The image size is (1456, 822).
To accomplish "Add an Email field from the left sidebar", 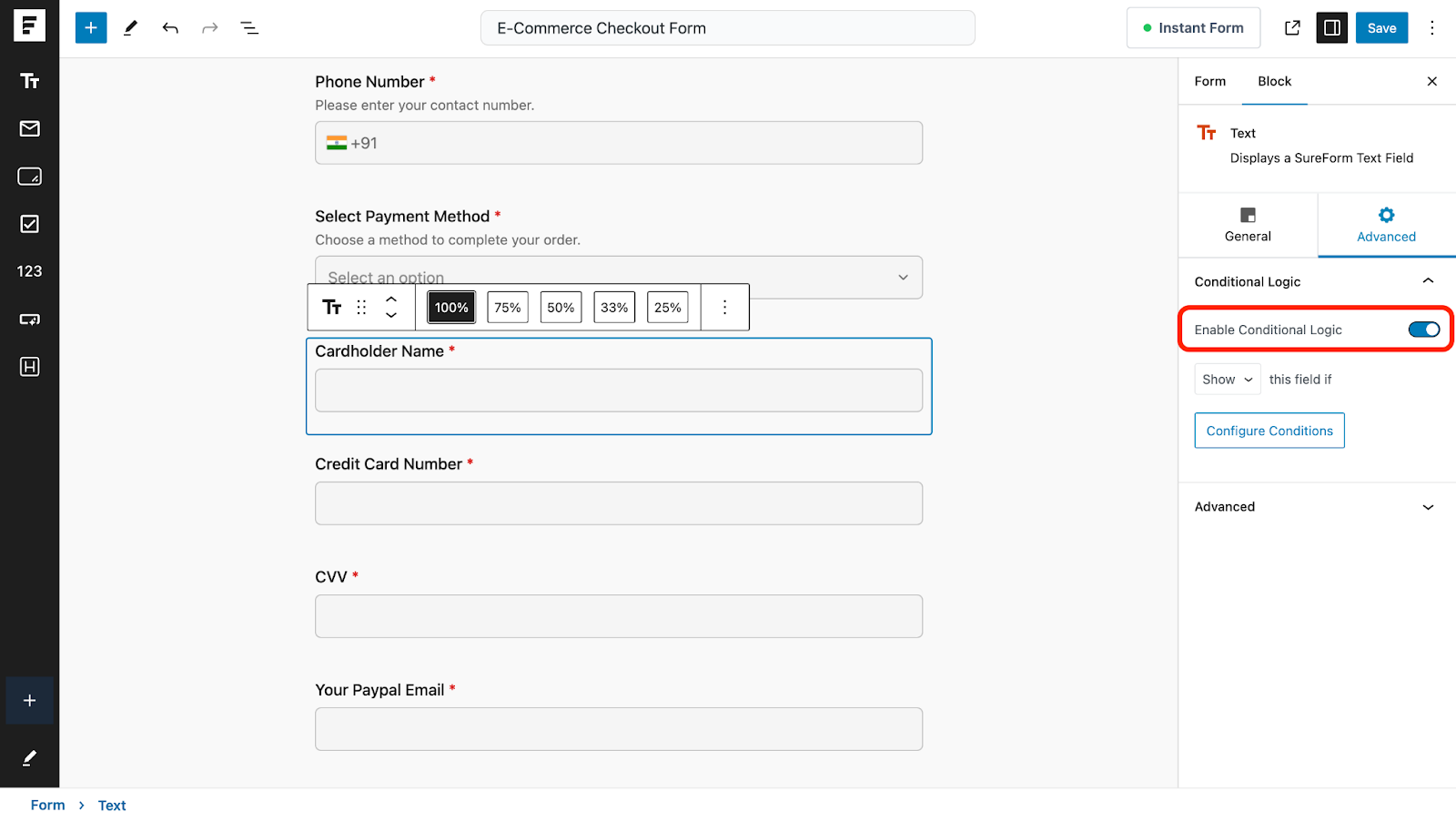I will click(x=30, y=128).
